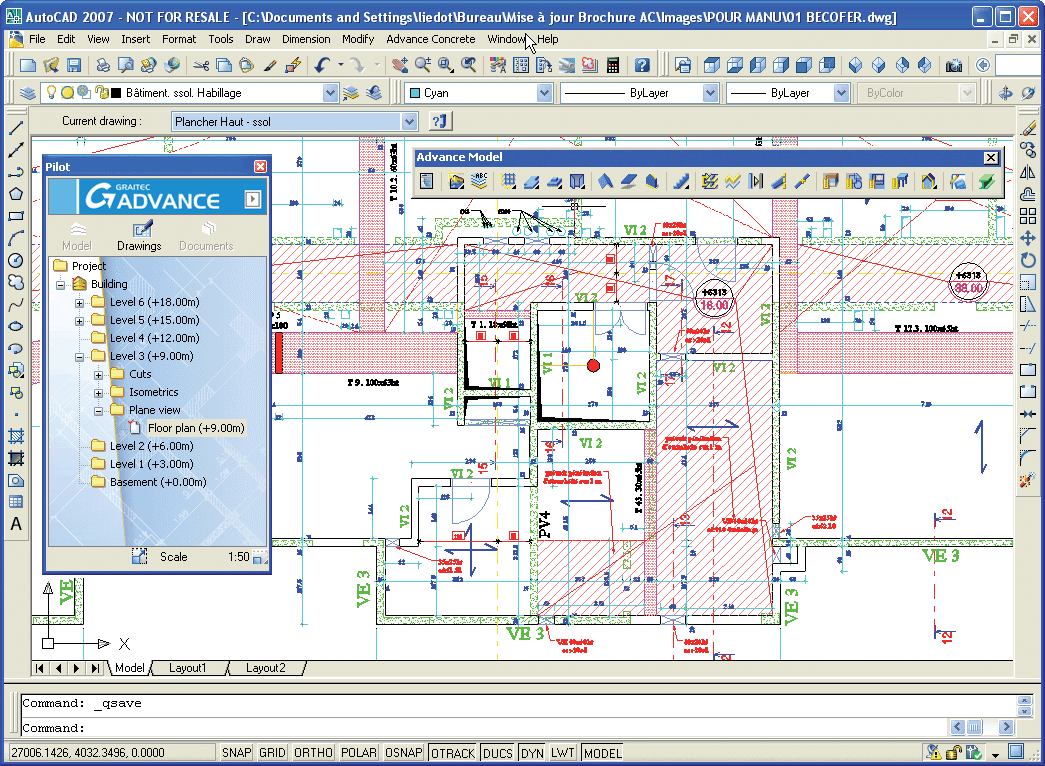Image resolution: width=1045 pixels, height=766 pixels.
Task: Collapse Level 3 (+9.00m) tree node
Action: tap(79, 357)
